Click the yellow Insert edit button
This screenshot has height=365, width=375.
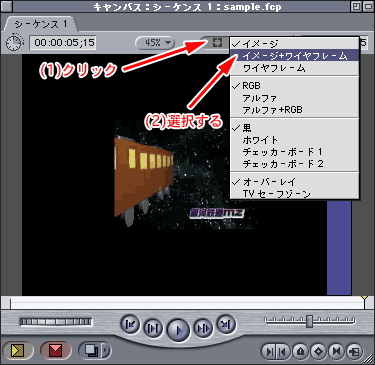click(17, 350)
